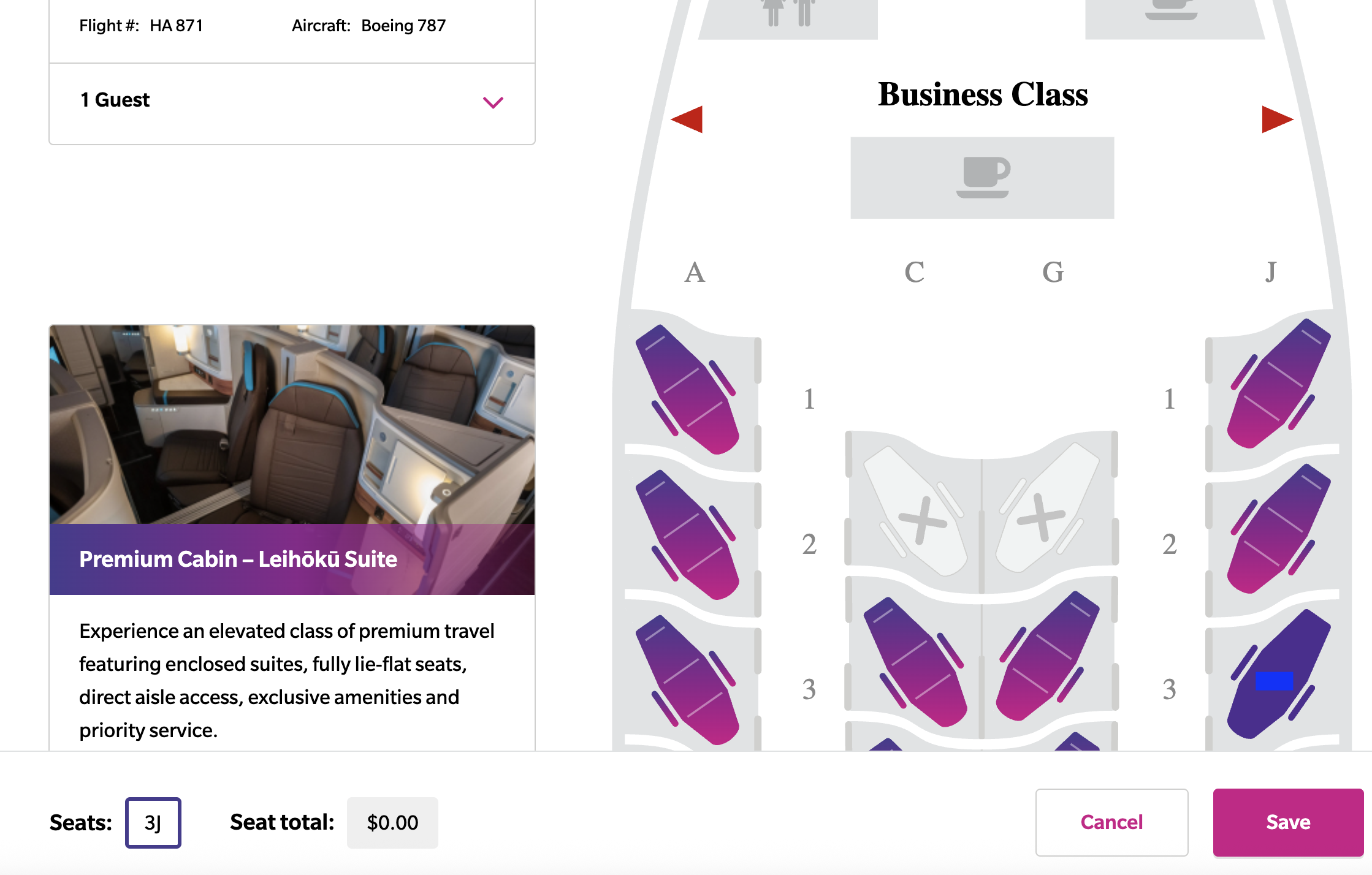
Task: Go to previous cabin with left red arrow
Action: tap(687, 119)
